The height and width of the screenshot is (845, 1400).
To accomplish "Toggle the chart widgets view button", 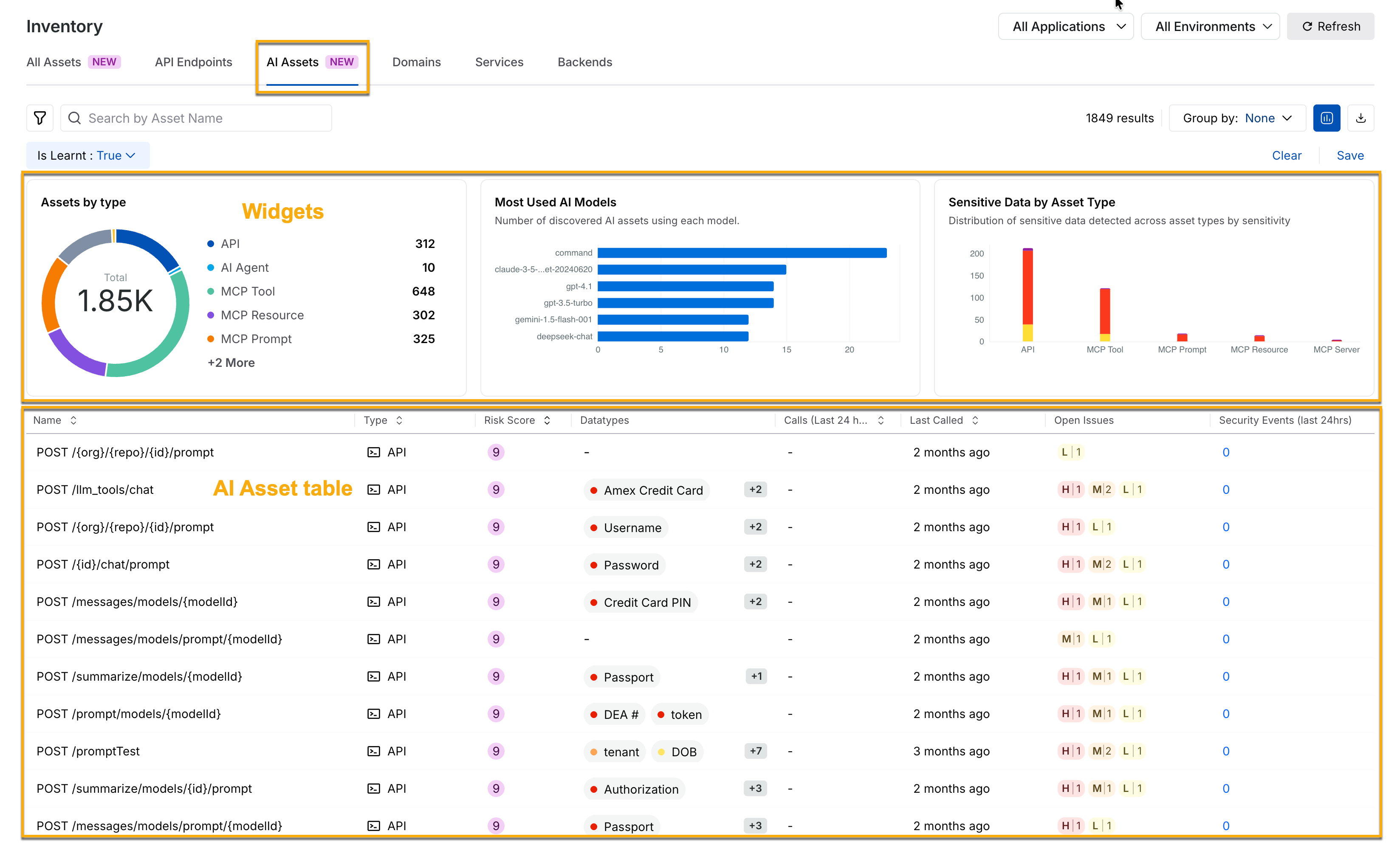I will (x=1327, y=118).
